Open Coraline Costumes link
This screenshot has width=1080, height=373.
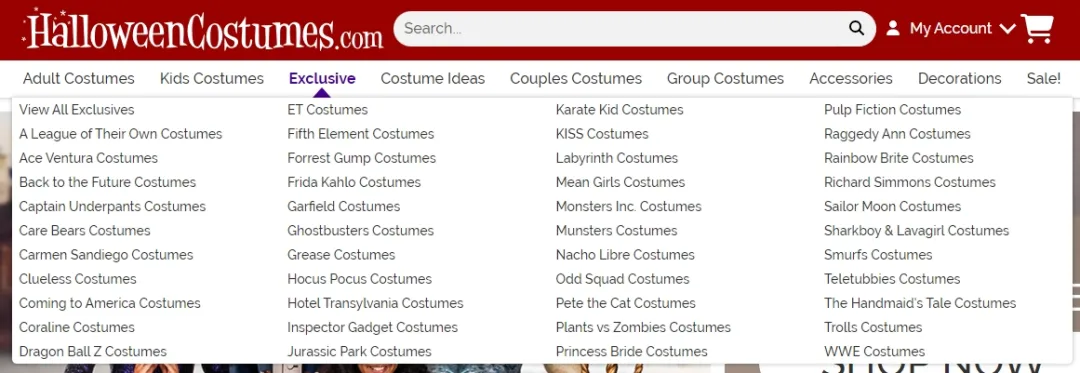[x=76, y=327]
